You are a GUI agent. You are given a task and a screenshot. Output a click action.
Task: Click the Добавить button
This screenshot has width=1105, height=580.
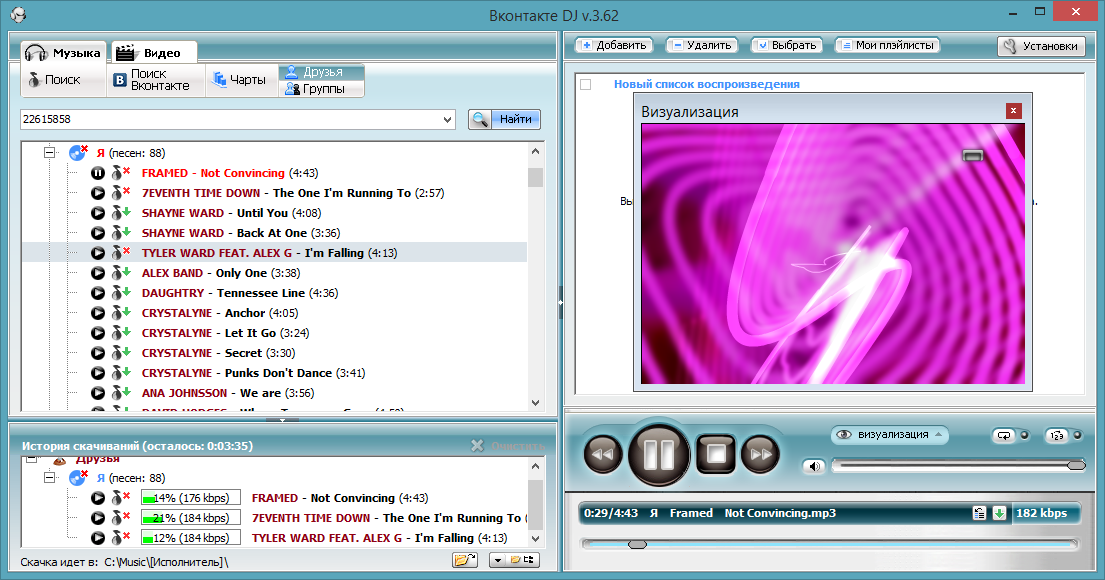pyautogui.click(x=614, y=45)
